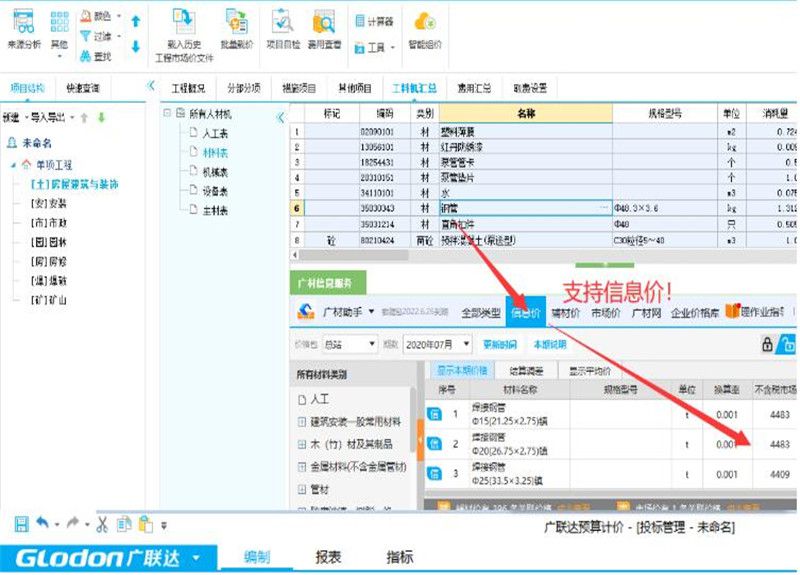
Task: Open the Glodon 广联达 menu dropdown
Action: 196,558
